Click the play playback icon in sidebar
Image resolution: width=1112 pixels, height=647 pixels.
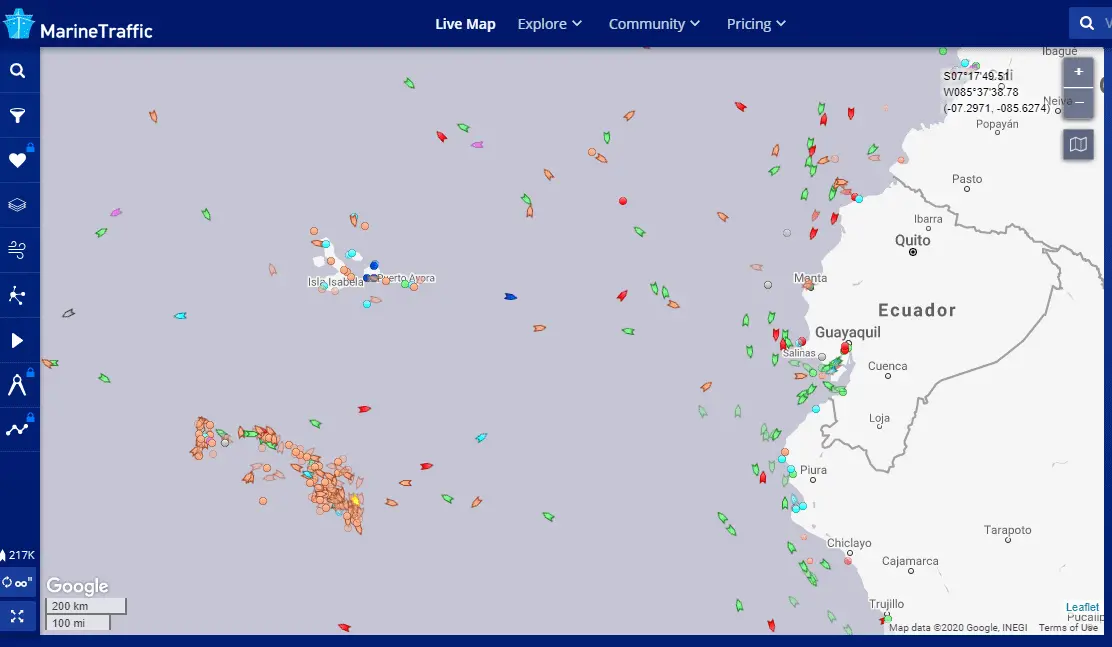click(18, 340)
